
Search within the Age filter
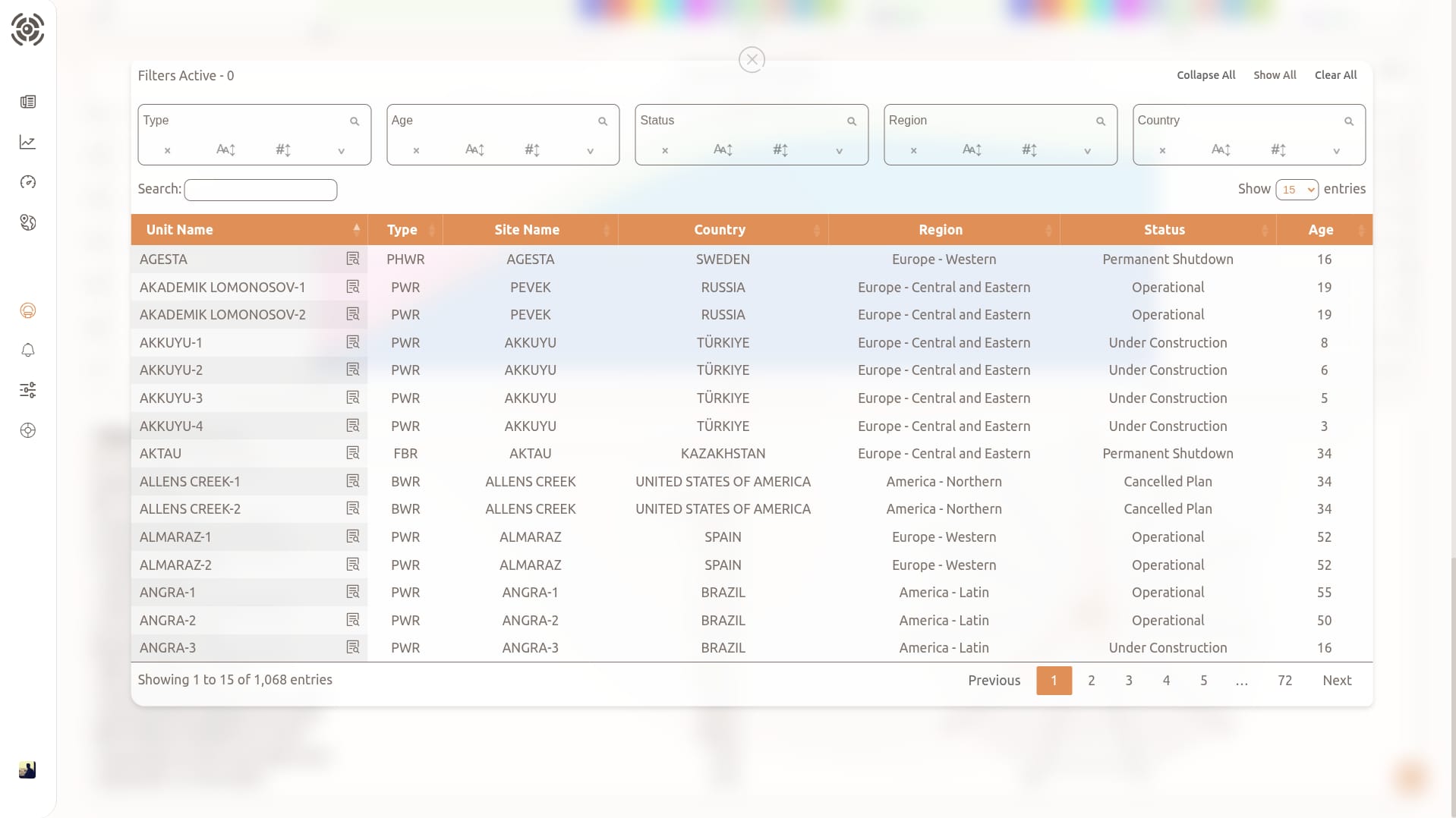pos(603,121)
